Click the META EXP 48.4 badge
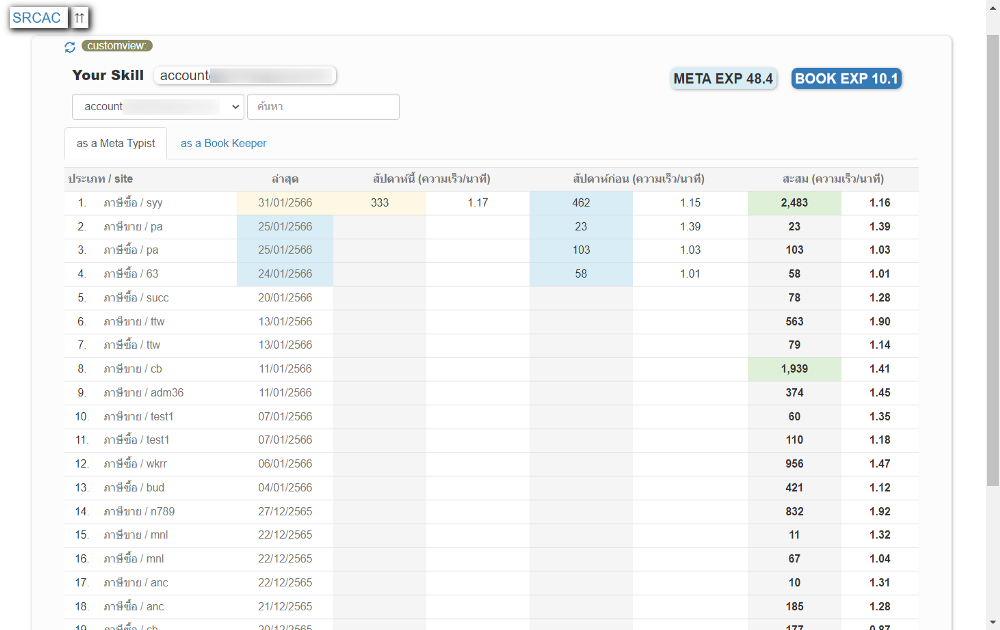 [723, 79]
